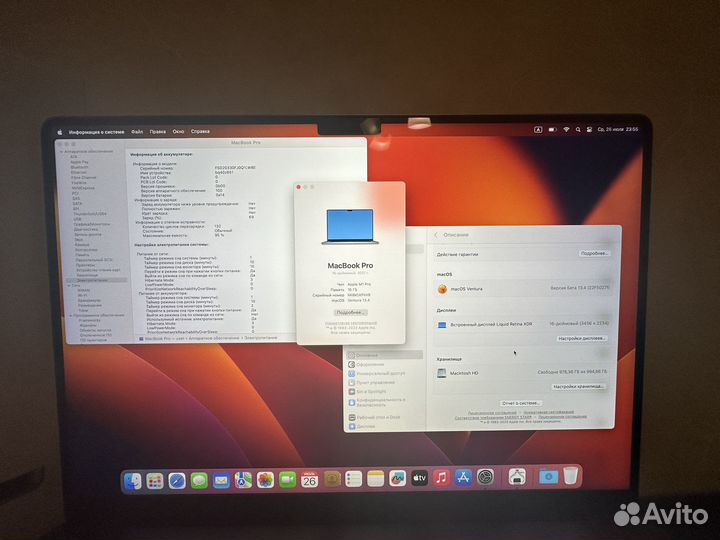Open the Apple menu
The height and width of the screenshot is (540, 720).
click(x=60, y=132)
